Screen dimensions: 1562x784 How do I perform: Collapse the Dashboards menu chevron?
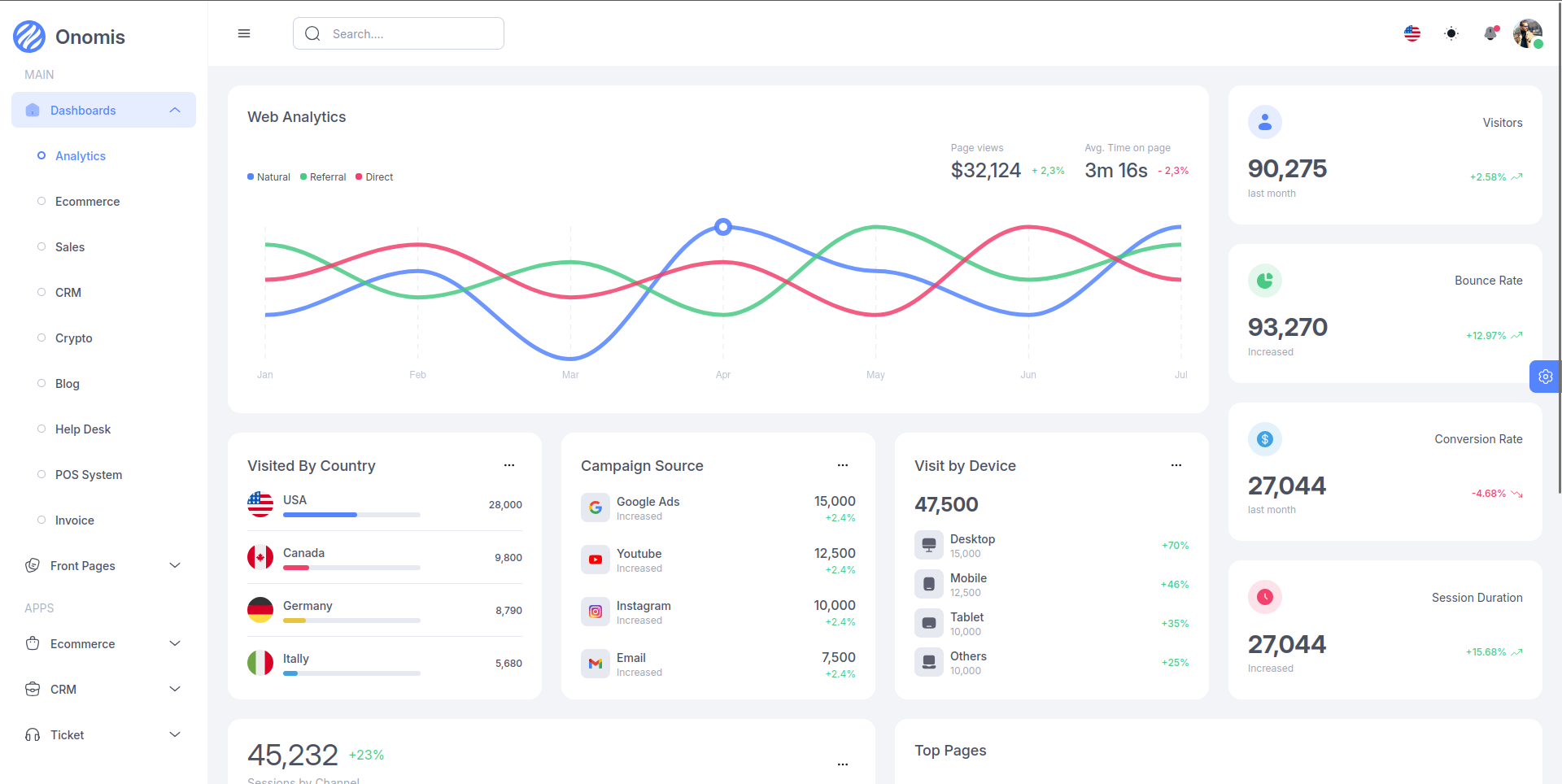tap(174, 110)
